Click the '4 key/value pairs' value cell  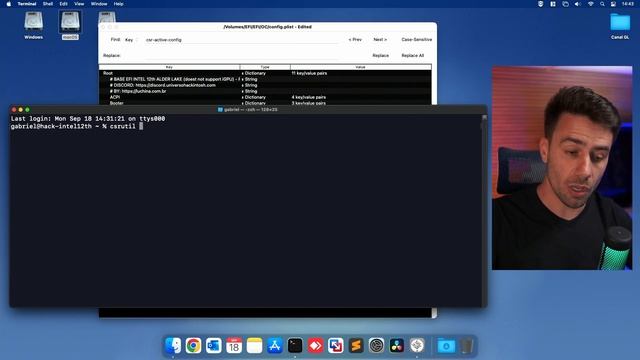click(309, 97)
